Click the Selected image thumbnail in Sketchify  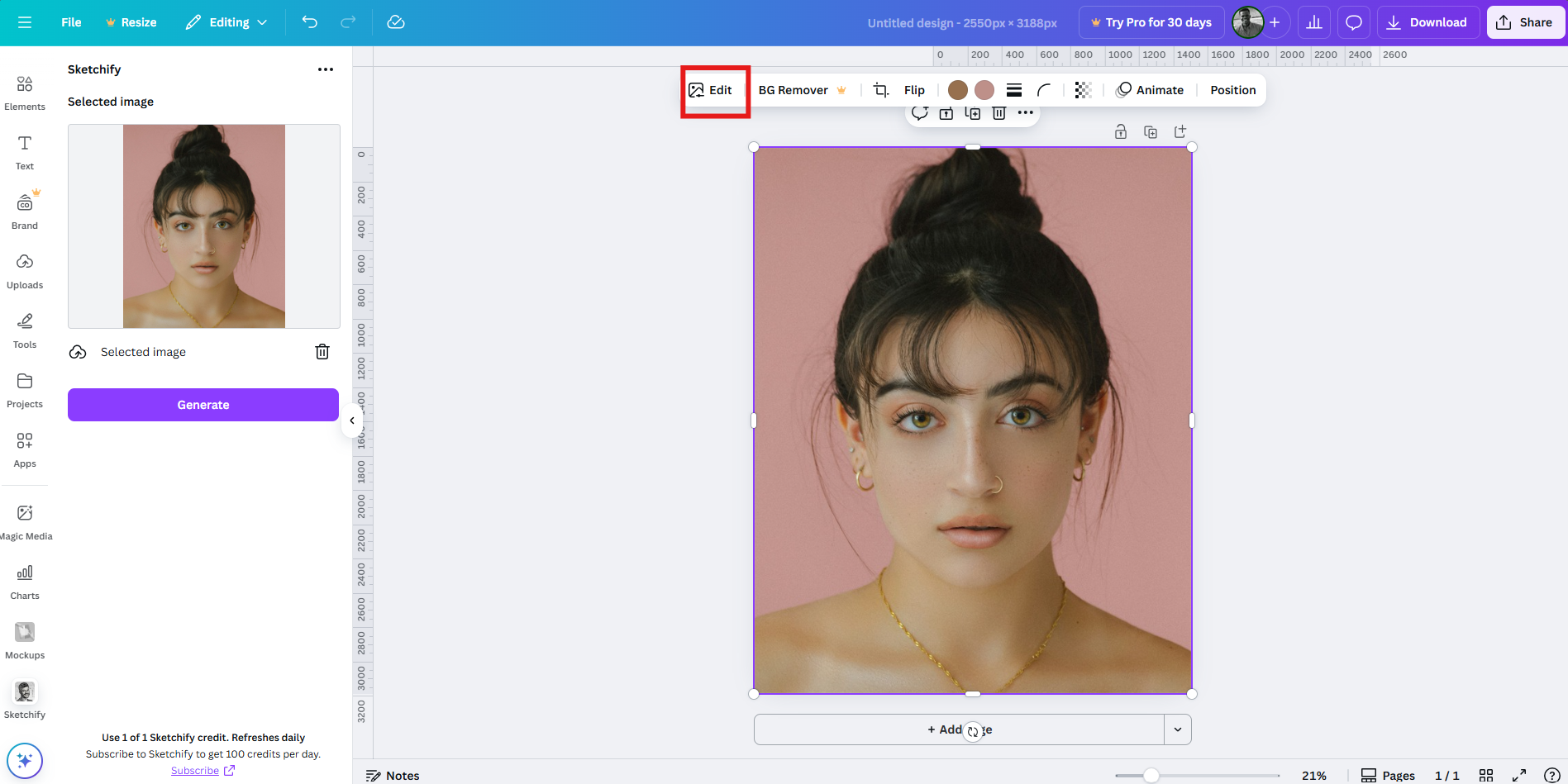(x=203, y=226)
